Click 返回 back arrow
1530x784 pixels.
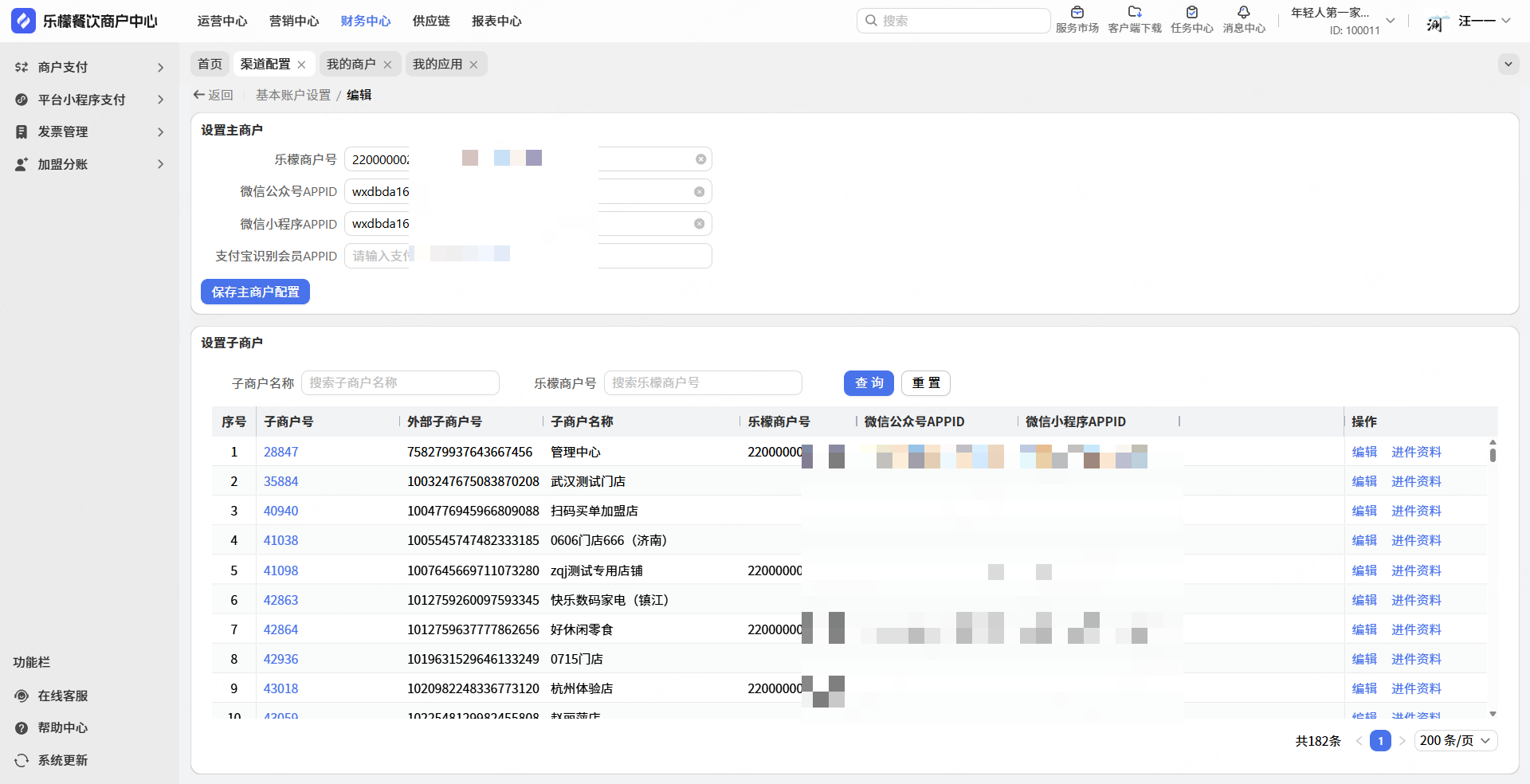pyautogui.click(x=199, y=95)
